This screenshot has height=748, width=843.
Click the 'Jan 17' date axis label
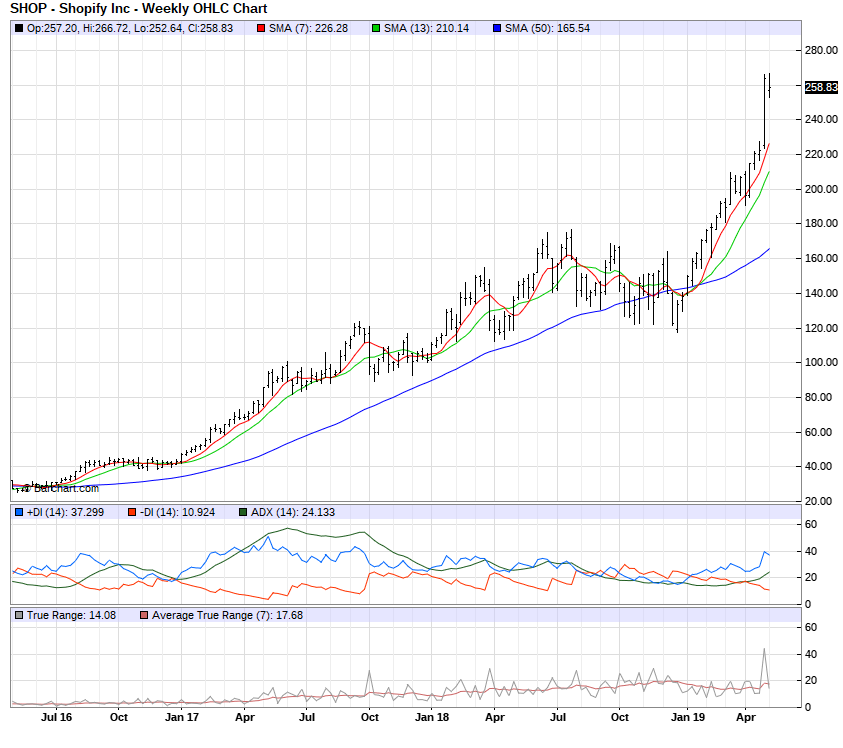tap(182, 717)
